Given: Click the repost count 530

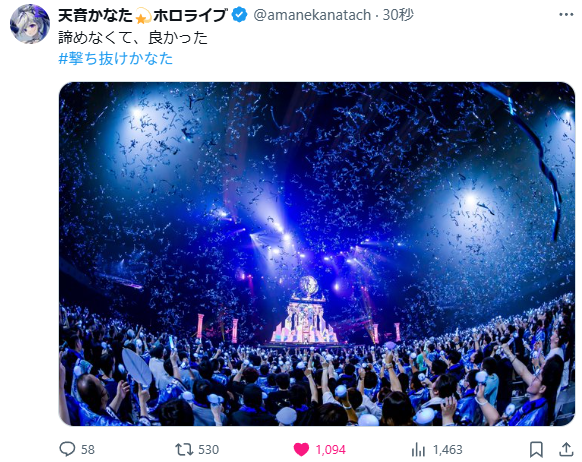Looking at the screenshot, I should pyautogui.click(x=209, y=450).
